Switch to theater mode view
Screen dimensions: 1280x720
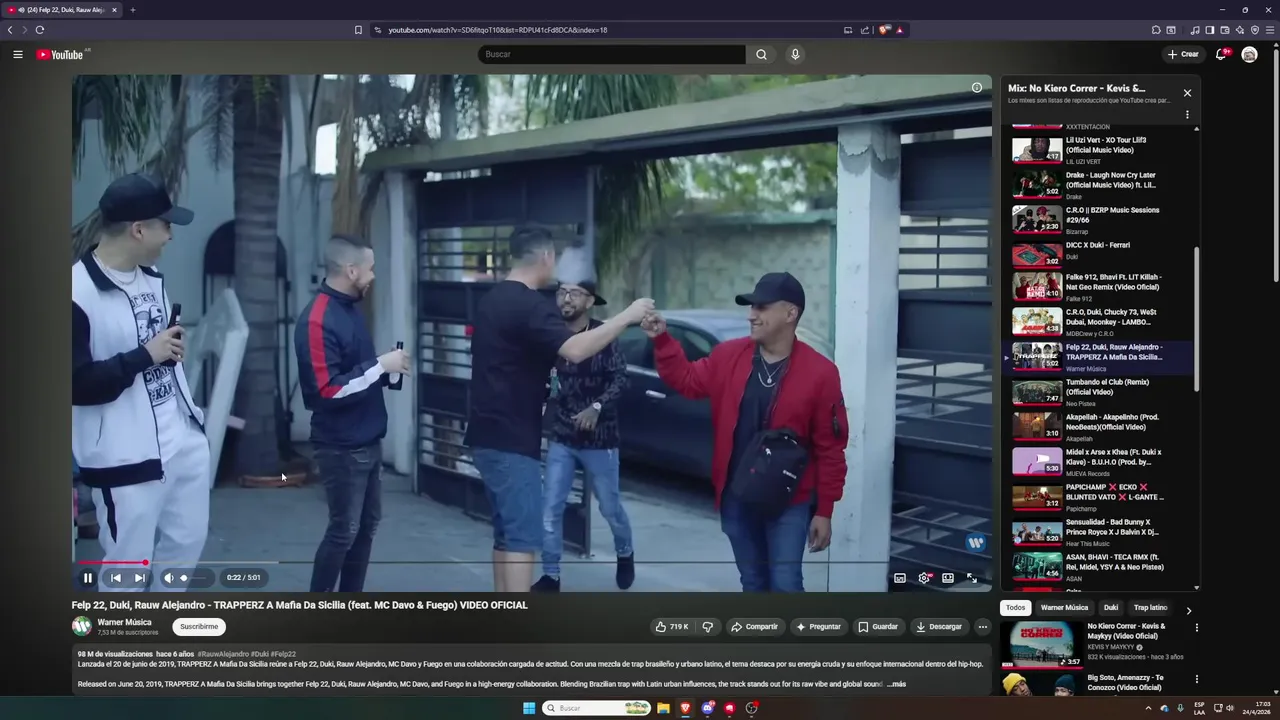coord(948,578)
